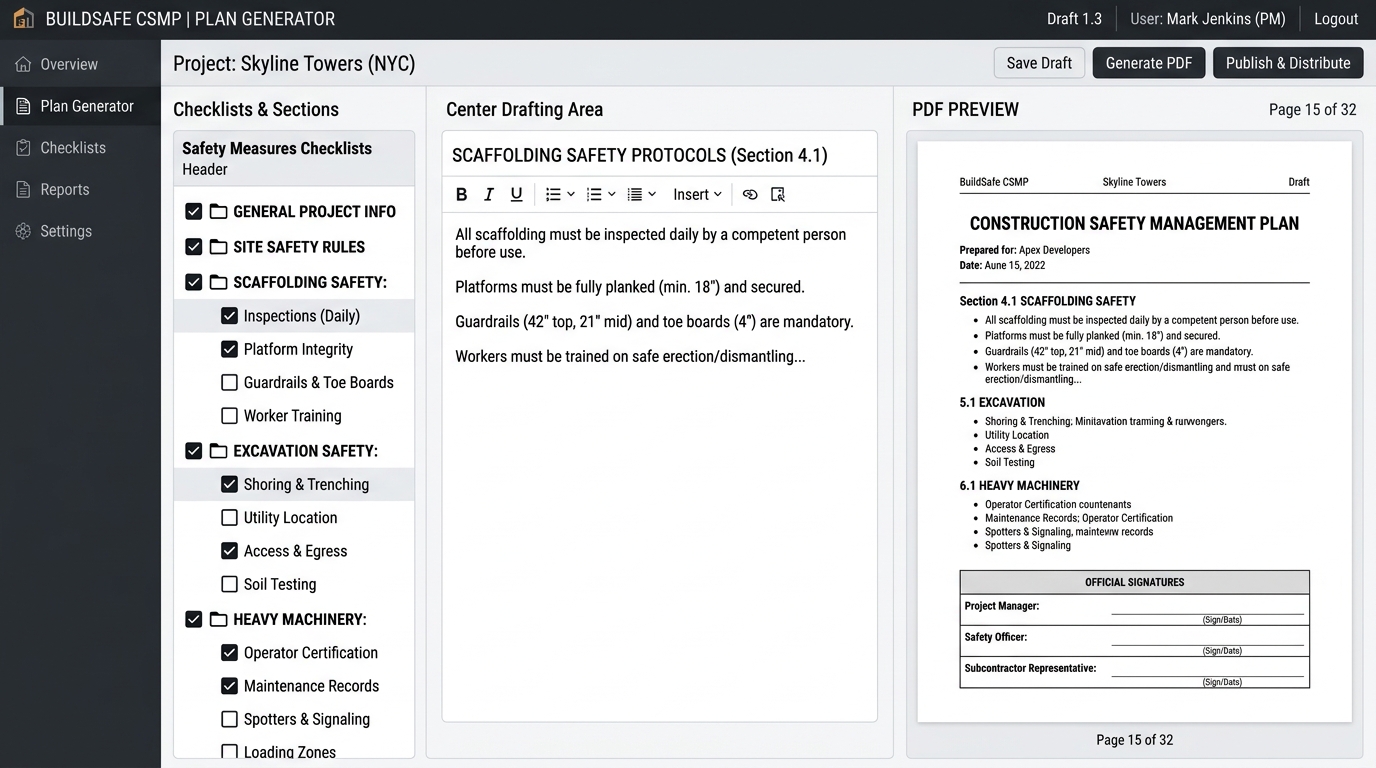Click Publish & Distribute
This screenshot has height=768, width=1376.
point(1288,63)
